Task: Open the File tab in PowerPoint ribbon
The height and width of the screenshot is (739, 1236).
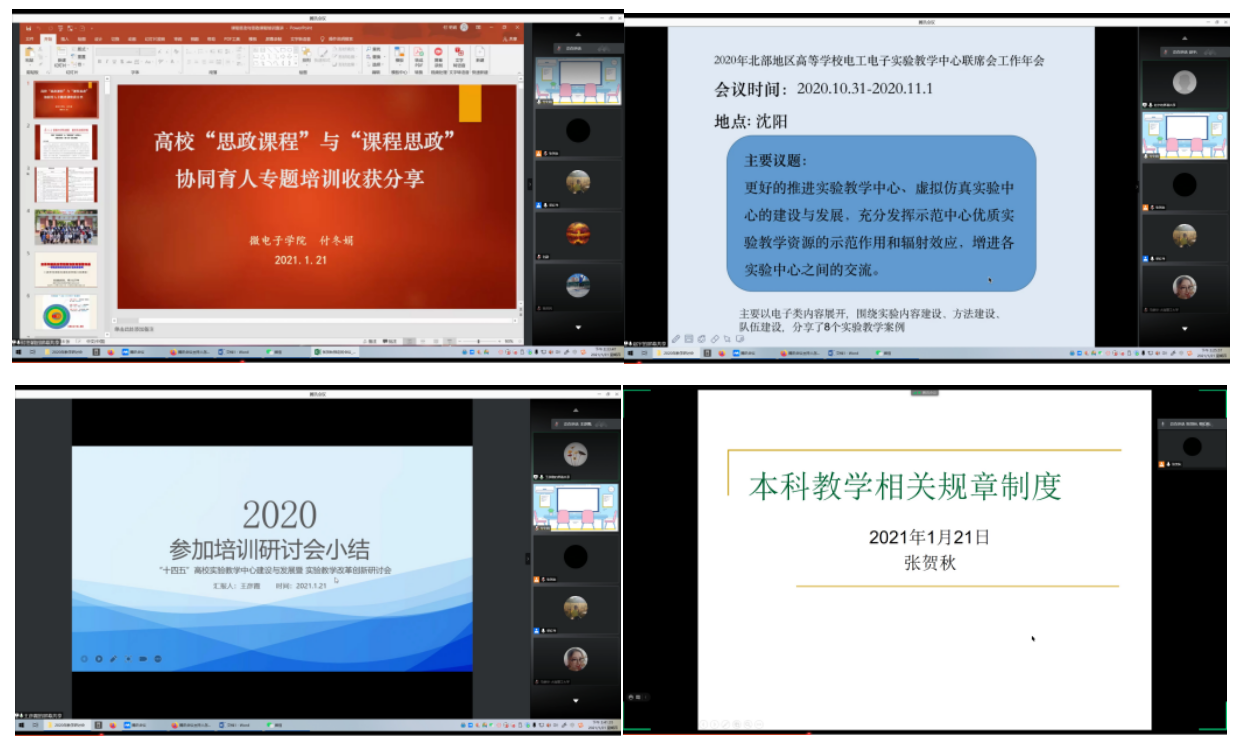Action: coord(29,39)
